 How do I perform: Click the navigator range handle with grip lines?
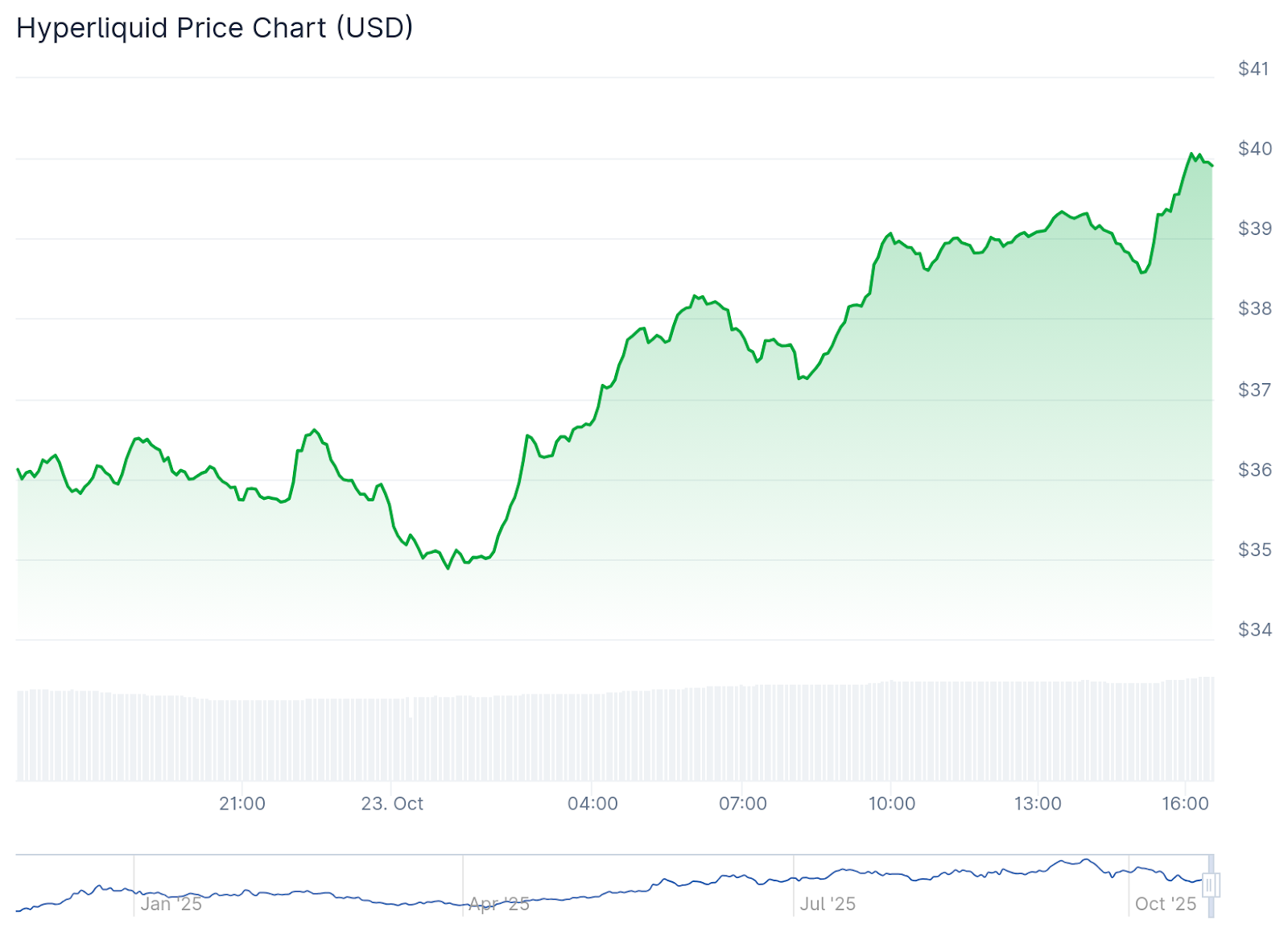pos(1211,885)
